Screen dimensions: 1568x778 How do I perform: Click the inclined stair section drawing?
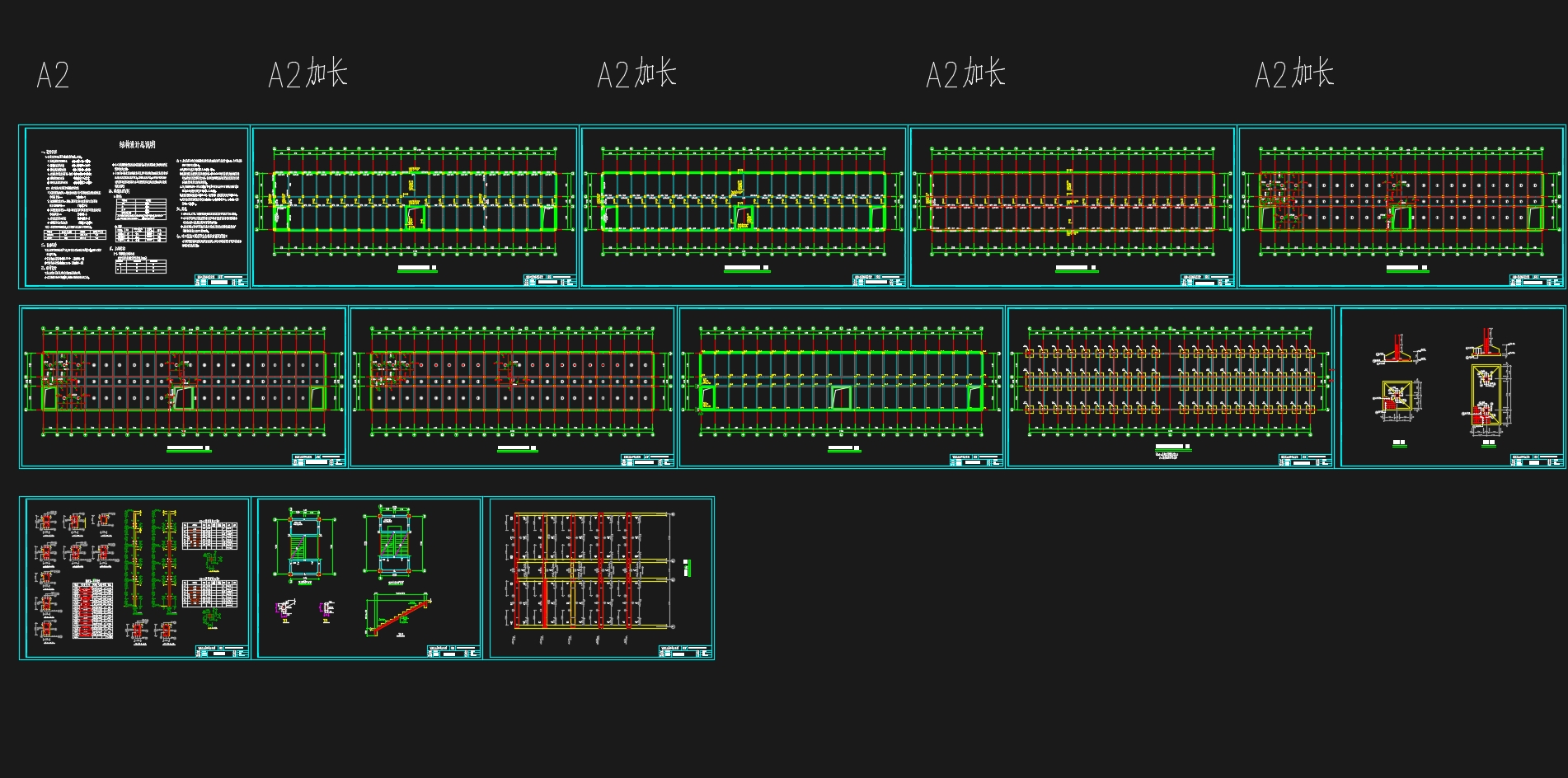click(x=399, y=614)
